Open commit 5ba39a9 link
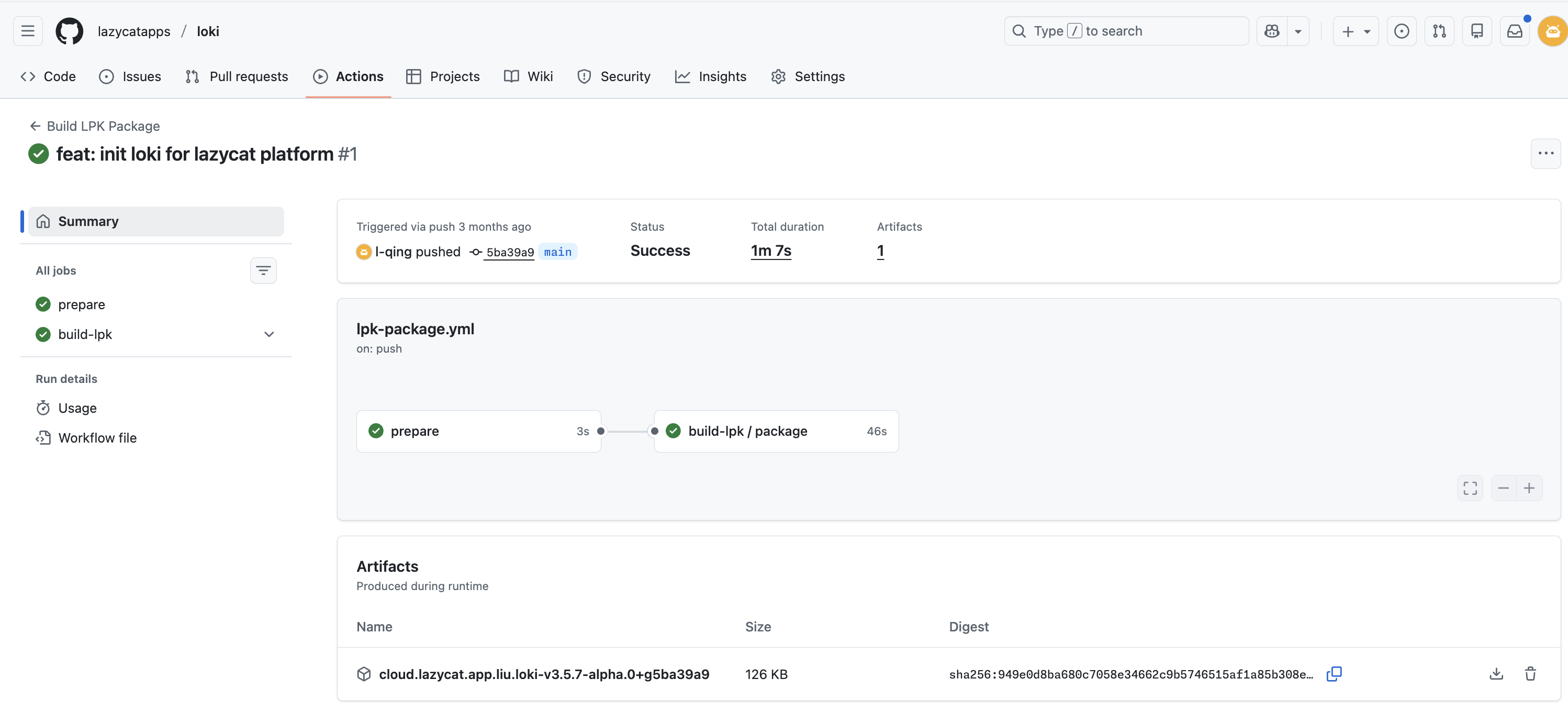This screenshot has height=724, width=1568. click(509, 252)
